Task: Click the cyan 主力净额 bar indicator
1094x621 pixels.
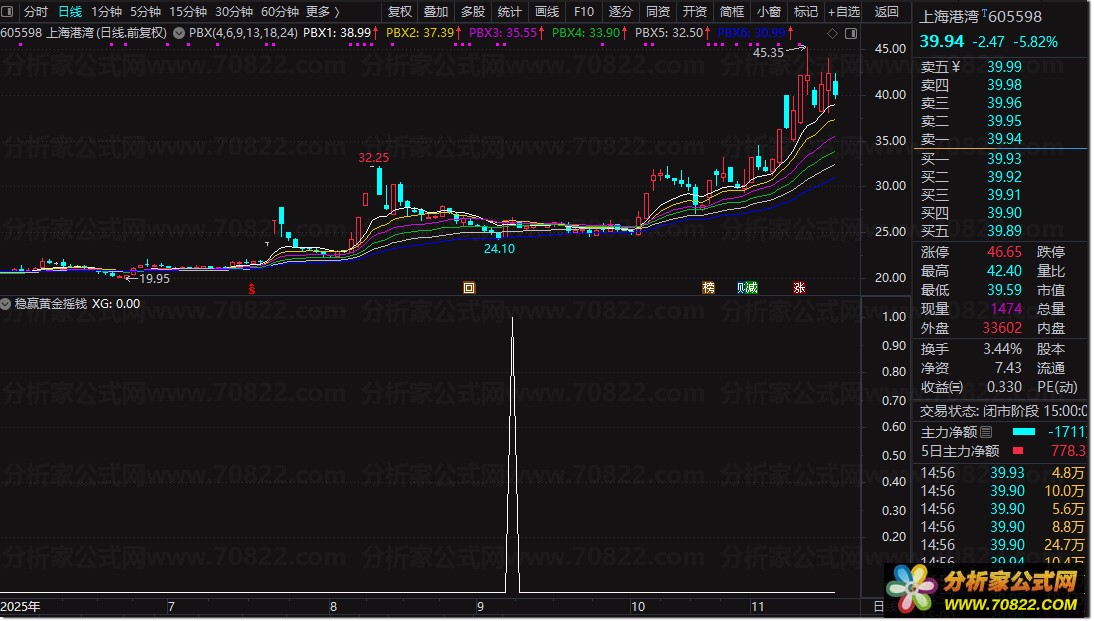Action: tap(1024, 432)
